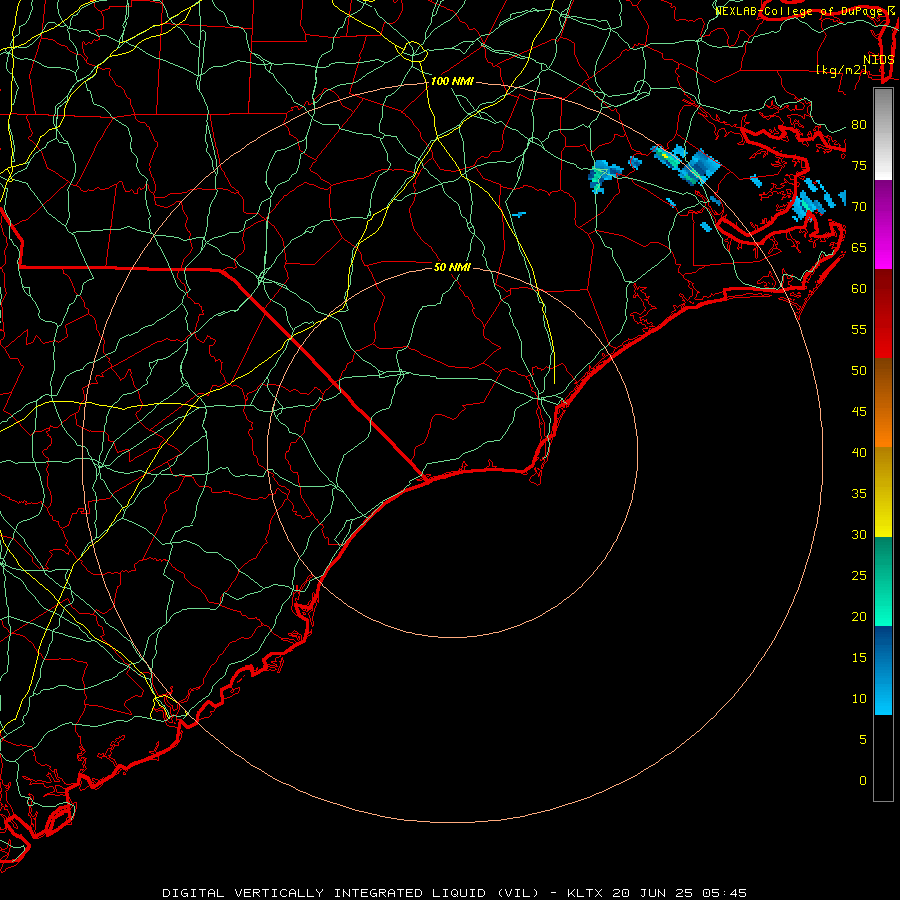Click the 65 value on the color scale
This screenshot has height=900, width=900.
(x=859, y=248)
